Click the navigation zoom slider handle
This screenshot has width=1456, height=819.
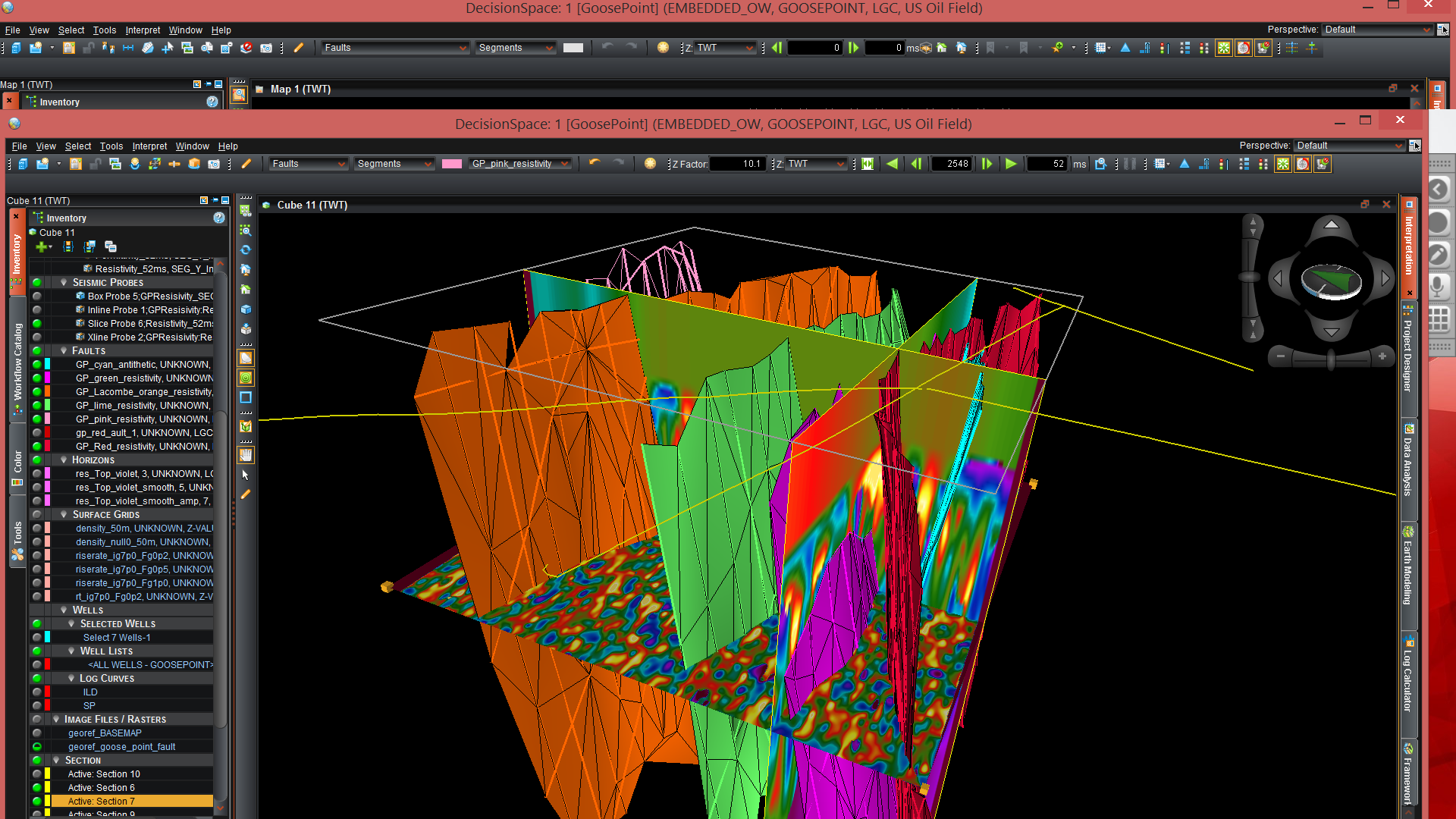pos(1331,358)
